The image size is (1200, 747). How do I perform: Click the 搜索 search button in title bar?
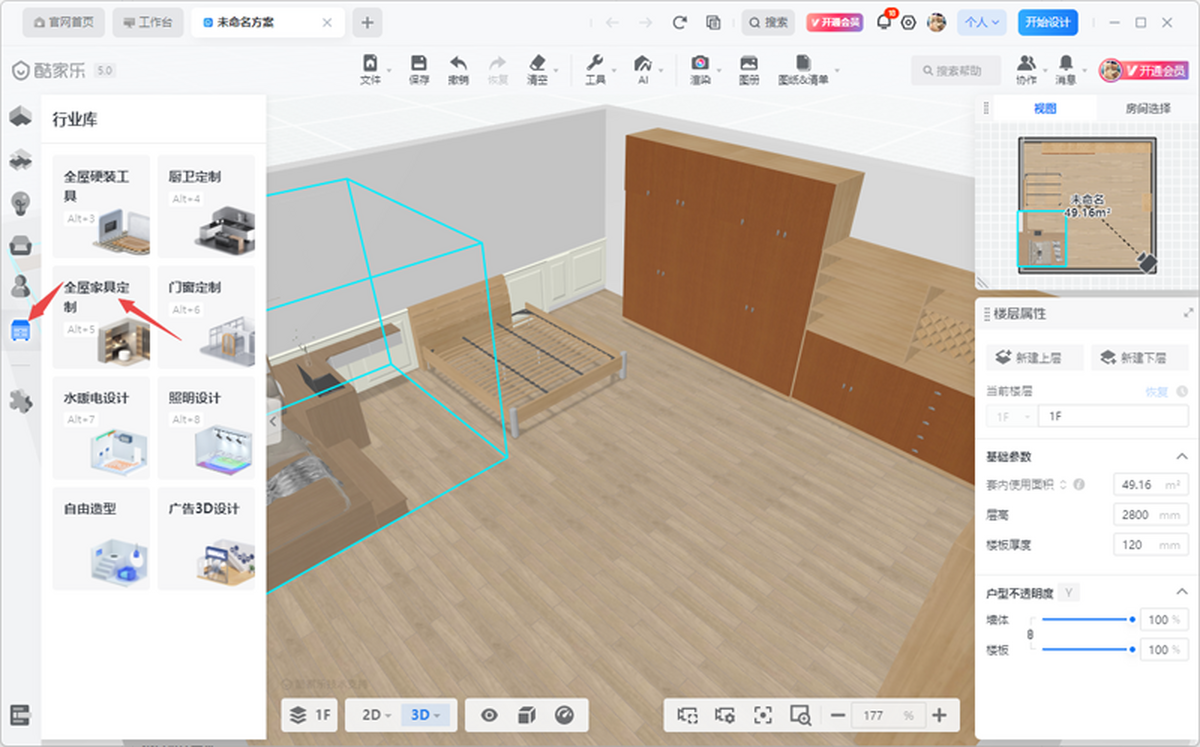pyautogui.click(x=768, y=22)
